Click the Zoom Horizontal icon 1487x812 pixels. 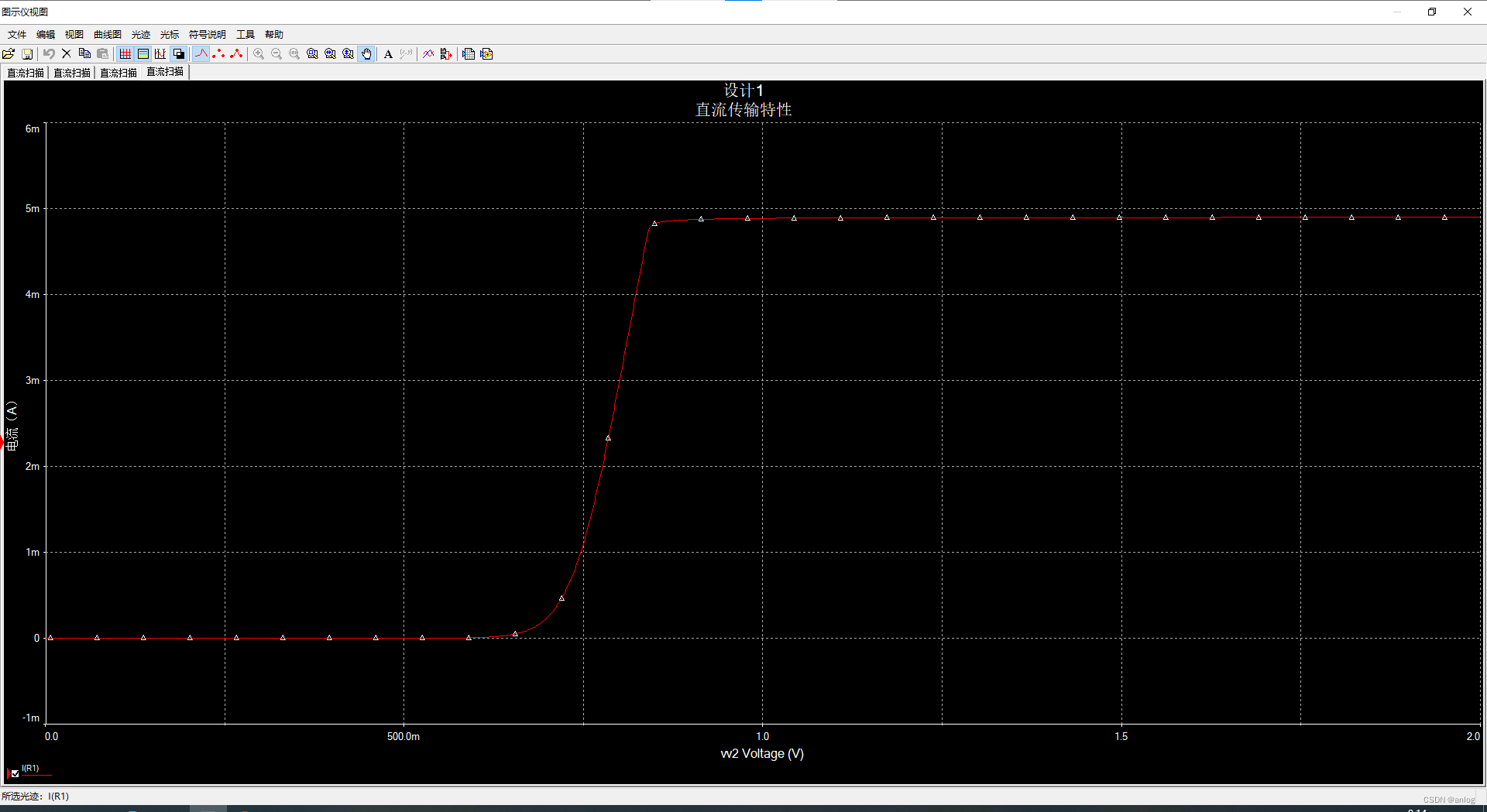[330, 54]
